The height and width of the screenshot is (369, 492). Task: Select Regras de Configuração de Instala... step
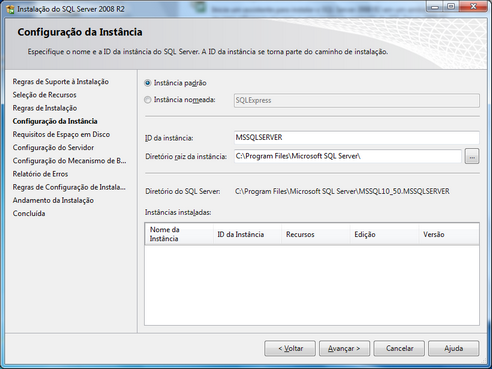pyautogui.click(x=69, y=187)
